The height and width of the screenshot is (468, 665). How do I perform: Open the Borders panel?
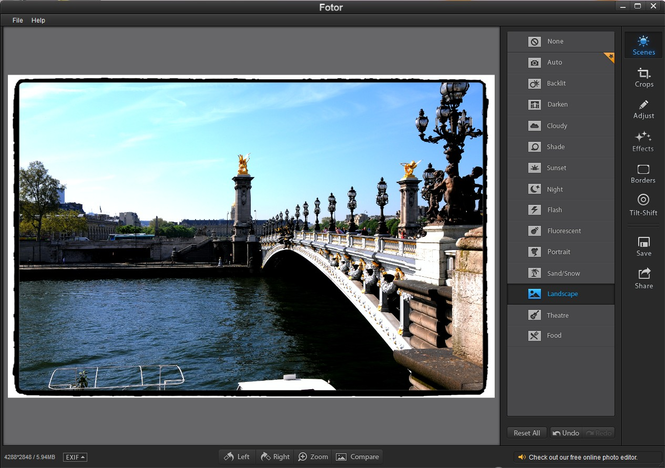pos(643,174)
